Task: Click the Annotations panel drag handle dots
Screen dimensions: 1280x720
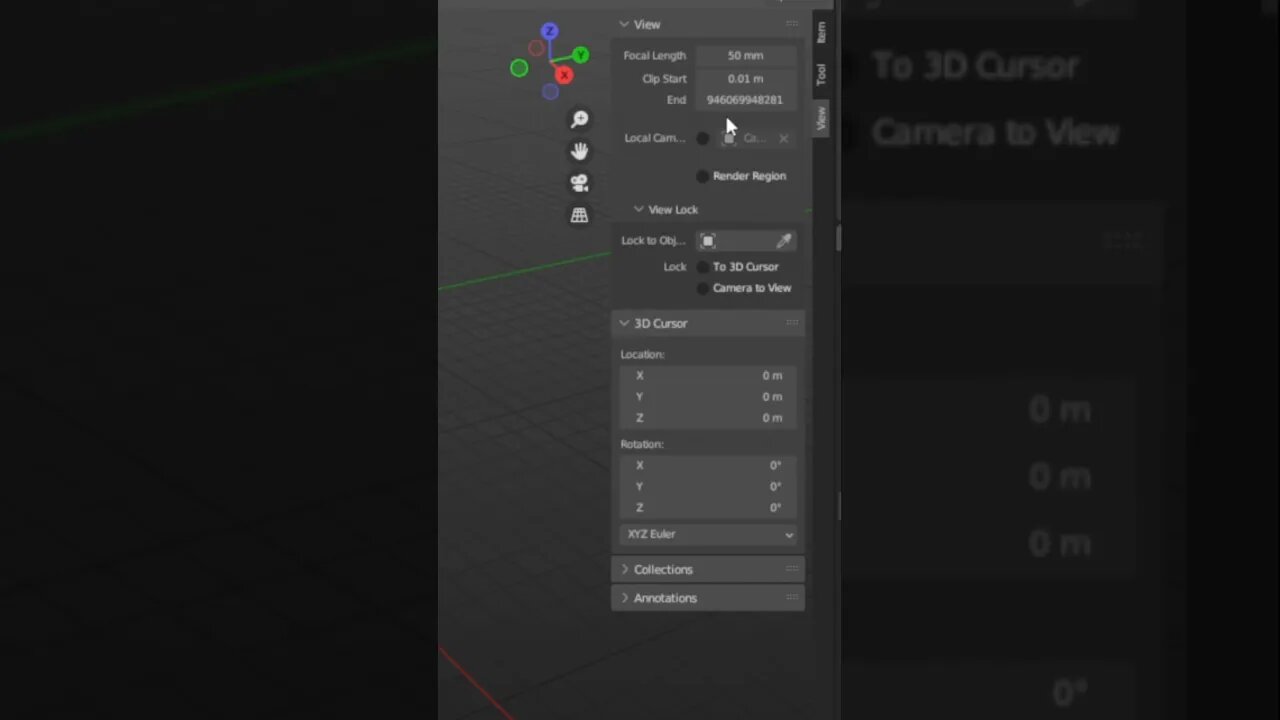Action: [x=792, y=598]
